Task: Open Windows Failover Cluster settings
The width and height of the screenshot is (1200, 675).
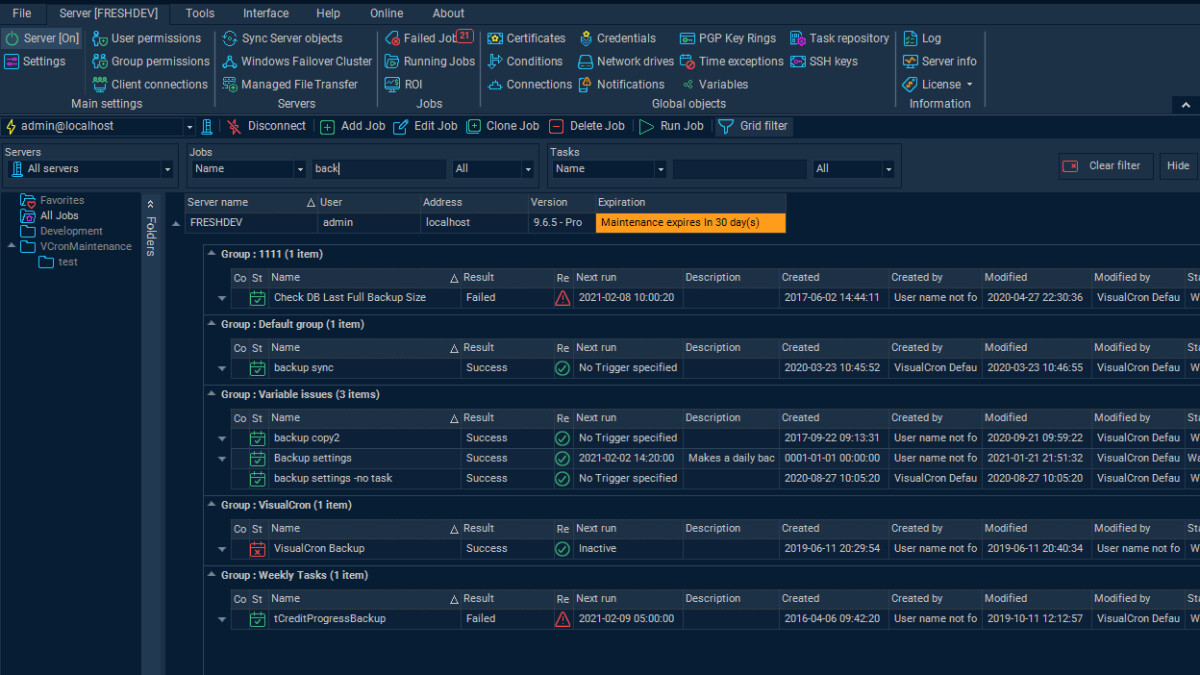Action: (x=296, y=61)
